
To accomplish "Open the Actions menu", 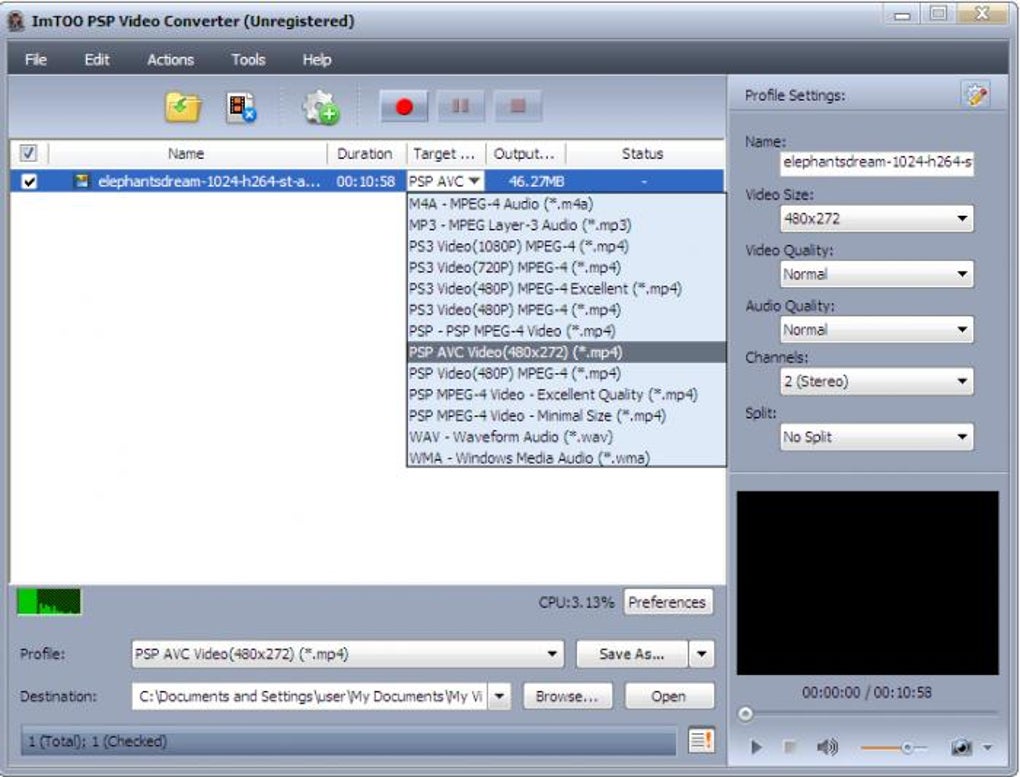I will 170,59.
